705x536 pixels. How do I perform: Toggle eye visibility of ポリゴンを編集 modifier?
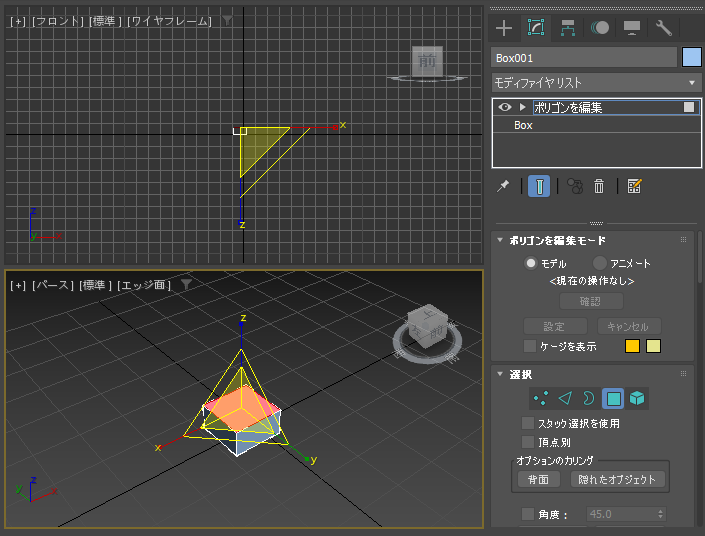point(505,107)
